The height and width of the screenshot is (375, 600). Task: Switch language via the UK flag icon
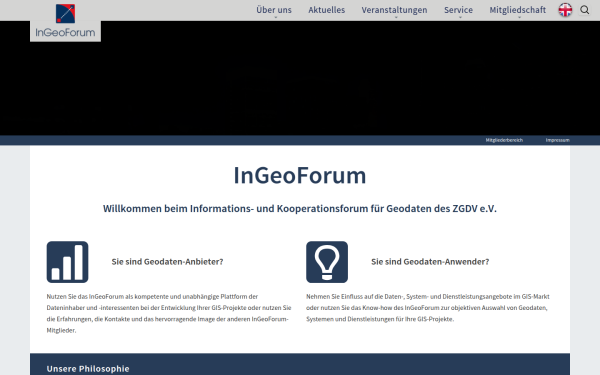565,10
